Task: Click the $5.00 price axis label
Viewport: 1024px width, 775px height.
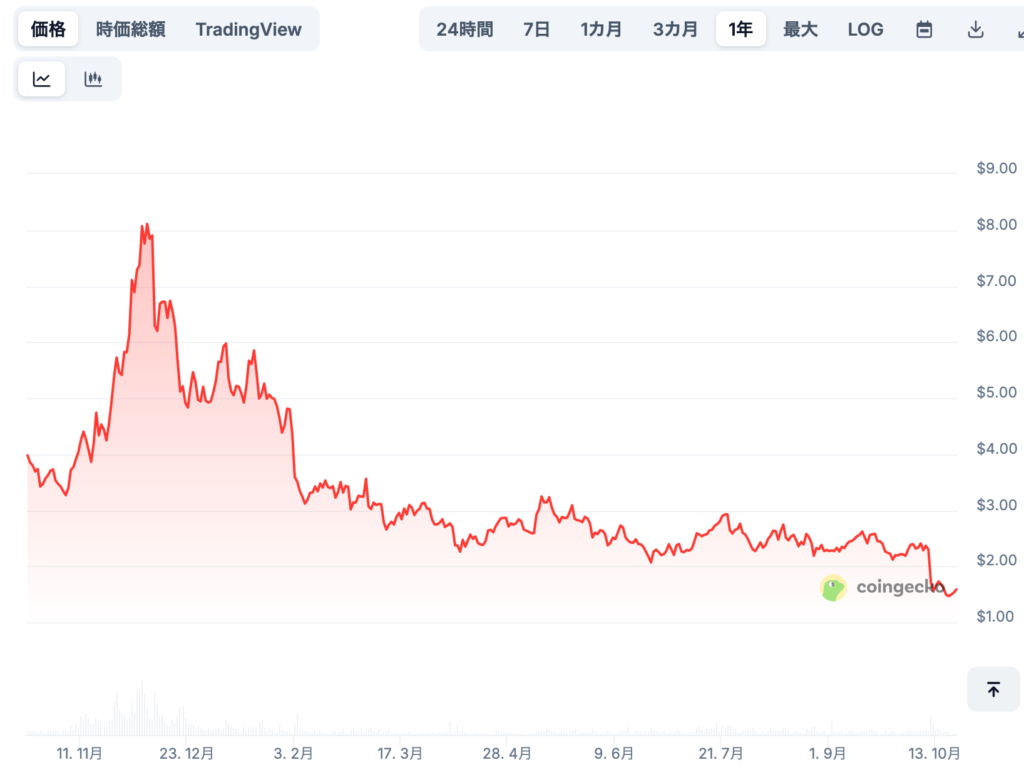Action: coord(996,392)
